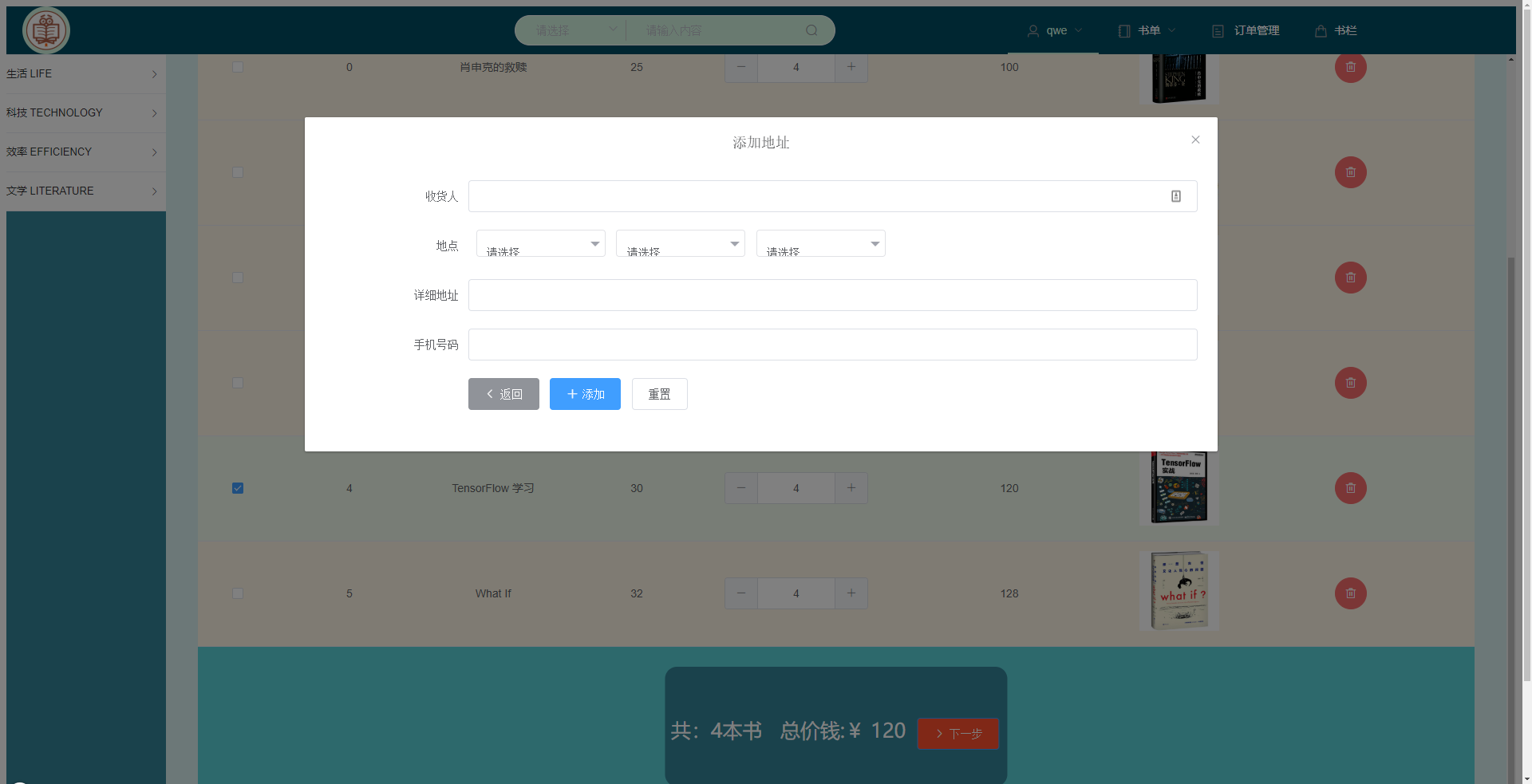Screen dimensions: 1532x784
Task: Check the What If row checkbox
Action: (x=238, y=593)
